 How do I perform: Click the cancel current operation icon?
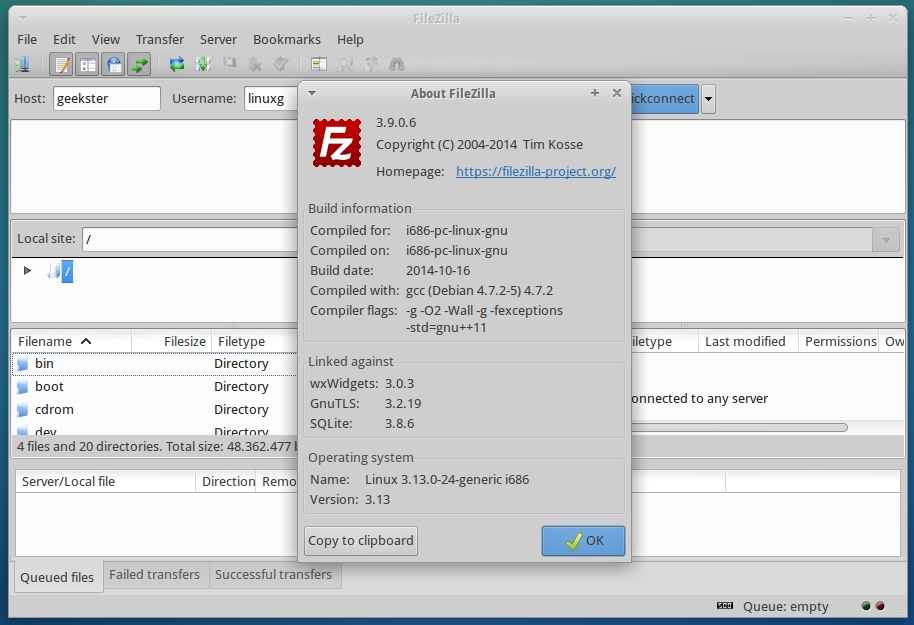tap(229, 64)
